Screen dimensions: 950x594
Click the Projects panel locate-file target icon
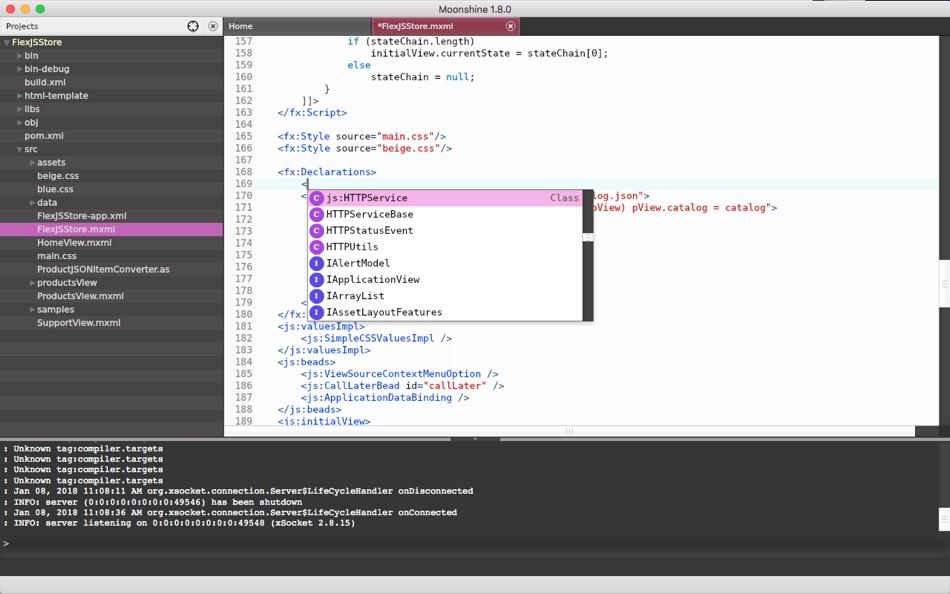click(x=193, y=26)
